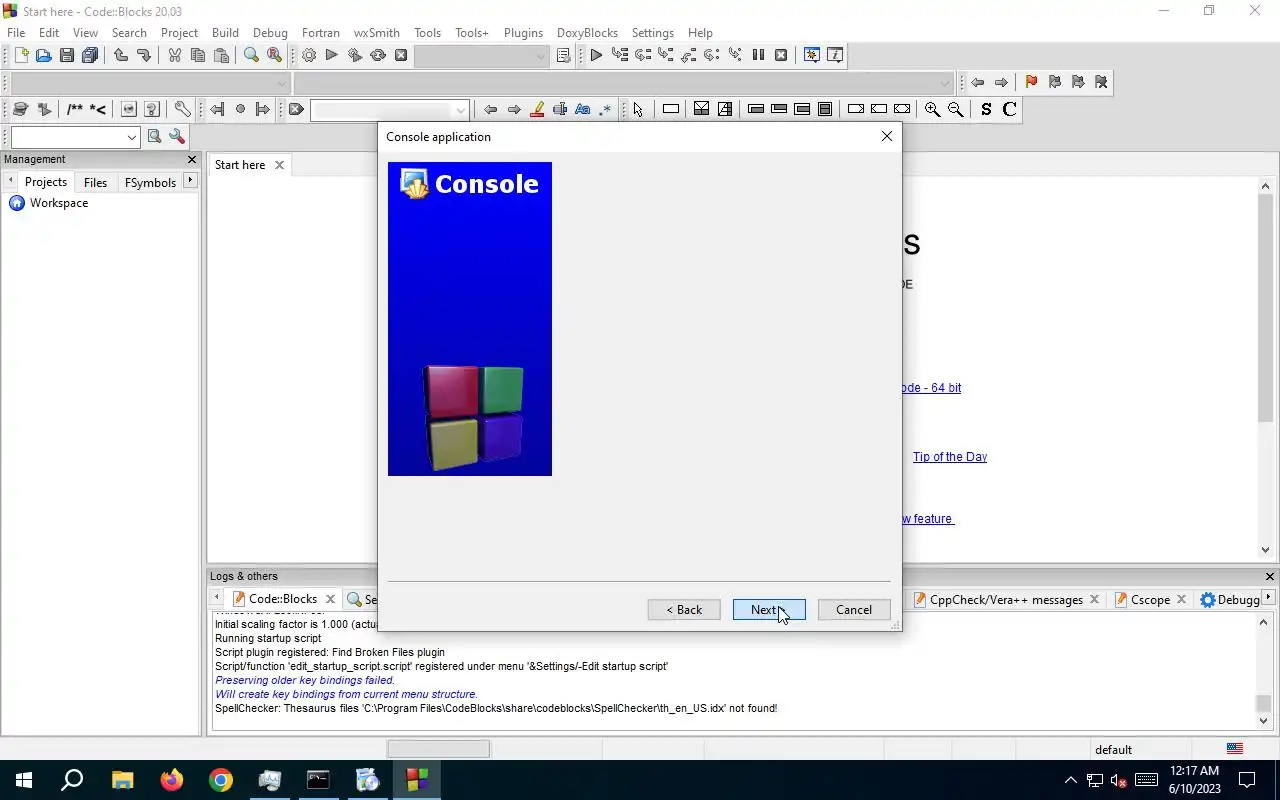Select Workspace in the Projects tree
The image size is (1280, 800).
click(x=59, y=203)
